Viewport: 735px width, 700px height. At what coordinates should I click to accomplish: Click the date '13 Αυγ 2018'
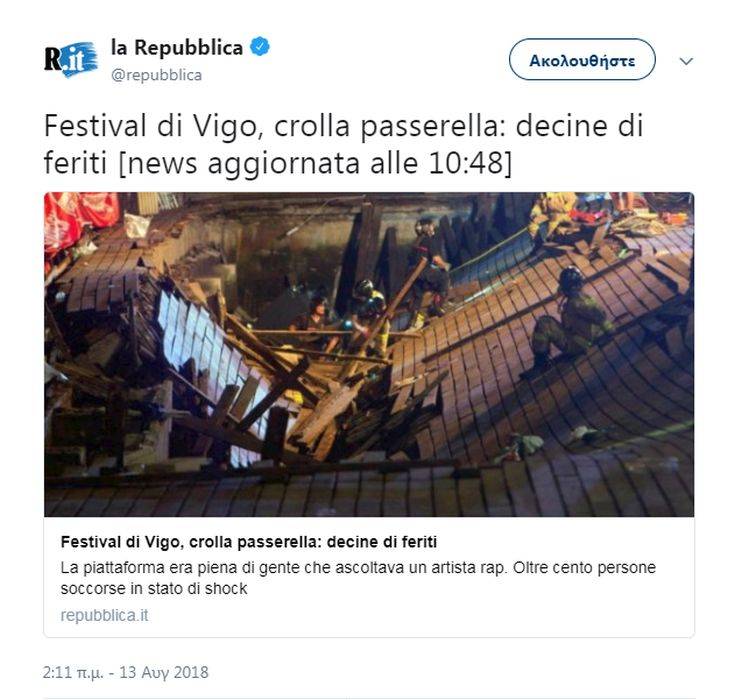click(164, 672)
